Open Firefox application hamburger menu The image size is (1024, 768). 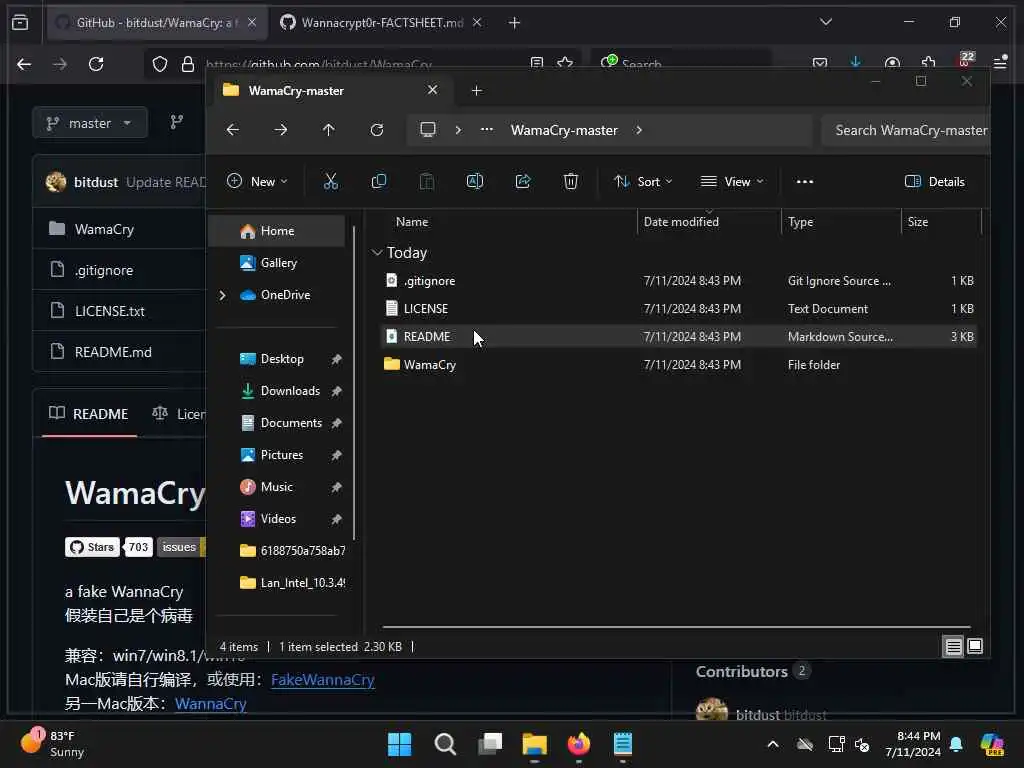pos(1000,63)
